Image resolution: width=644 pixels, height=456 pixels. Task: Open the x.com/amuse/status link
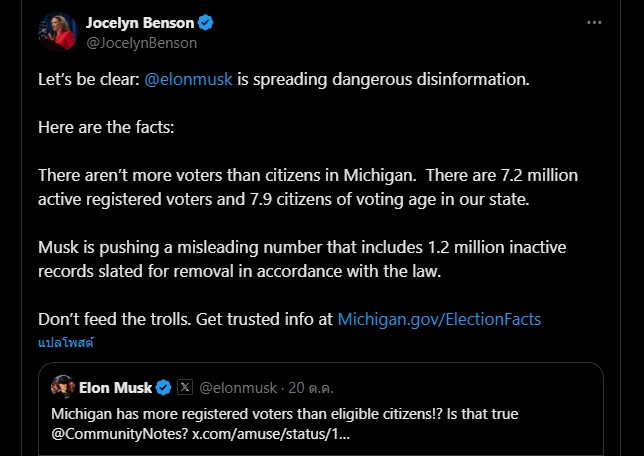(271, 435)
